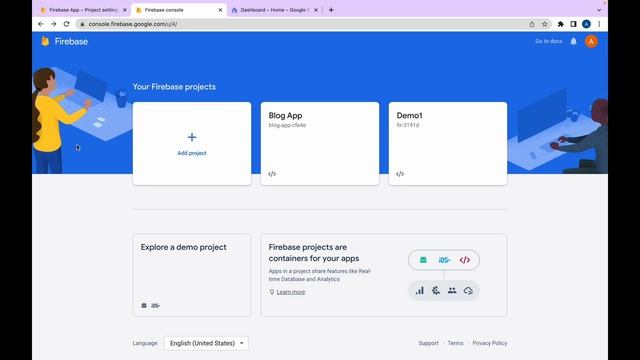The height and width of the screenshot is (360, 640).
Task: Open the Chrome three-dot menu
Action: click(x=599, y=24)
